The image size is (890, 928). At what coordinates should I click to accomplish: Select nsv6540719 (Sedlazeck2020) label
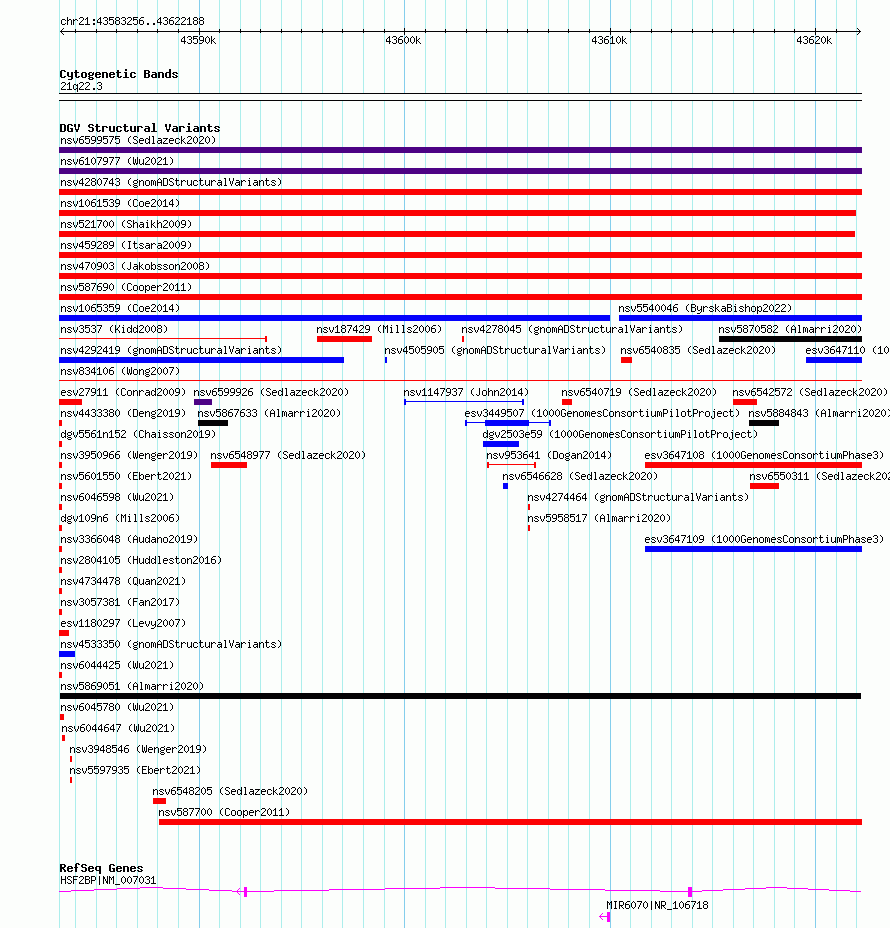point(639,392)
